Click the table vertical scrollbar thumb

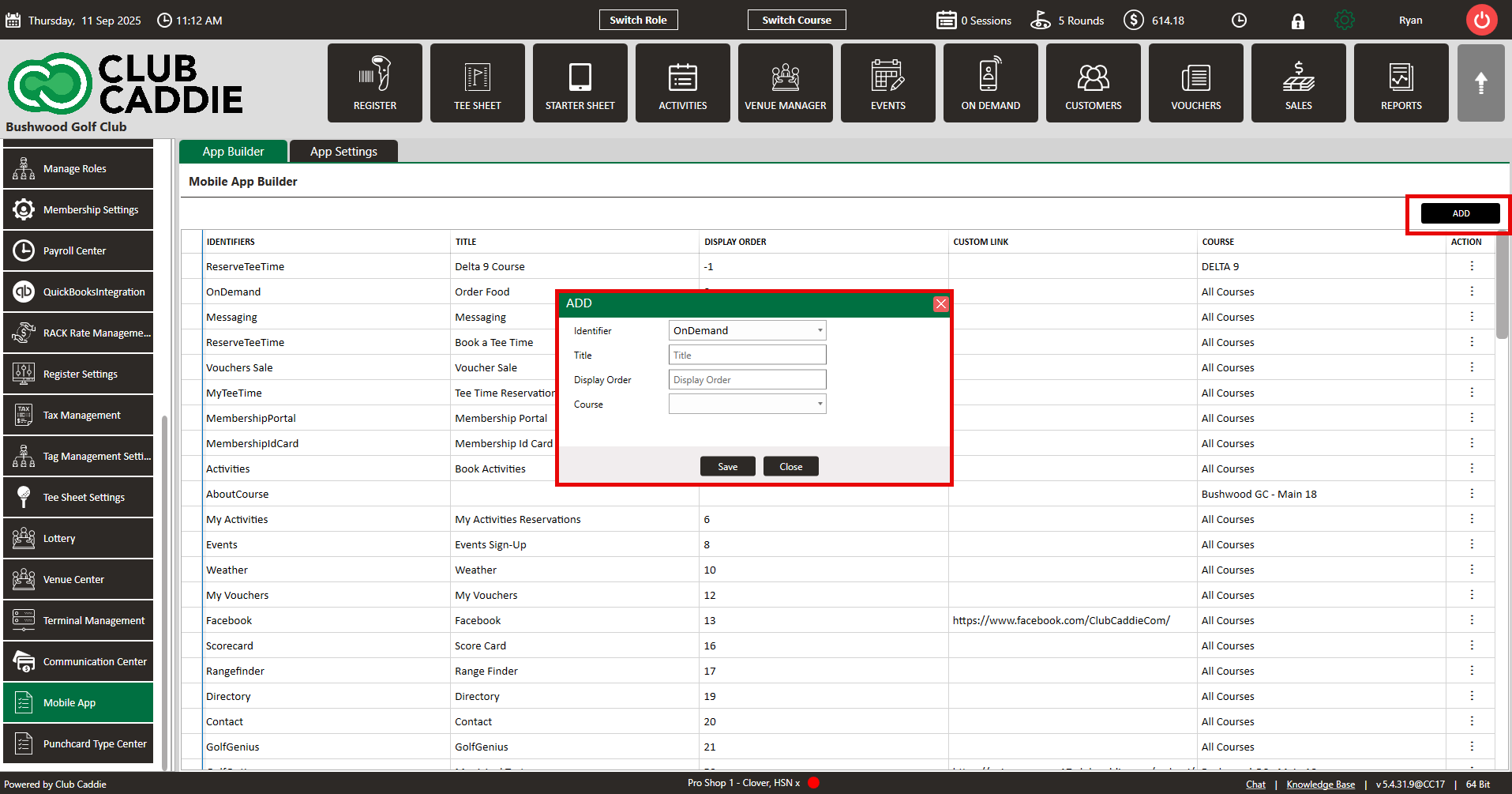click(x=1502, y=286)
